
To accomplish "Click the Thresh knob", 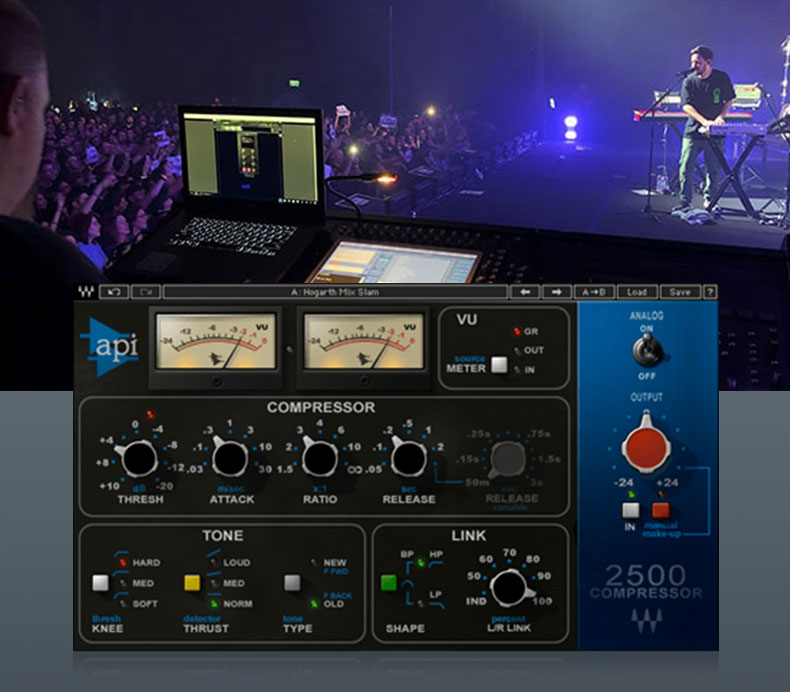I will 139,458.
